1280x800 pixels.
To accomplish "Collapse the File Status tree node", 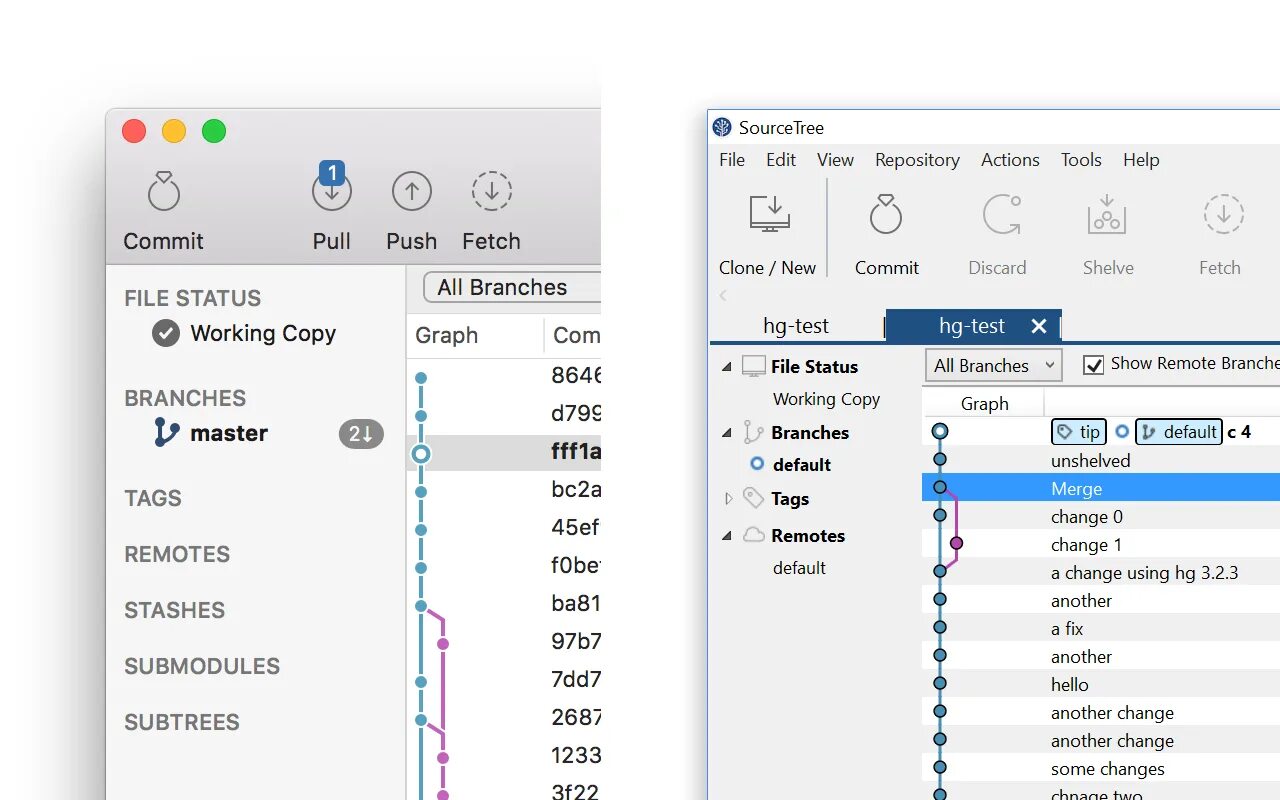I will (727, 367).
